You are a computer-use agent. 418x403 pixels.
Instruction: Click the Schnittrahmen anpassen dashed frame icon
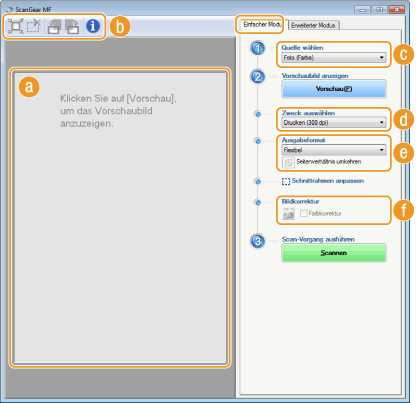click(x=286, y=181)
